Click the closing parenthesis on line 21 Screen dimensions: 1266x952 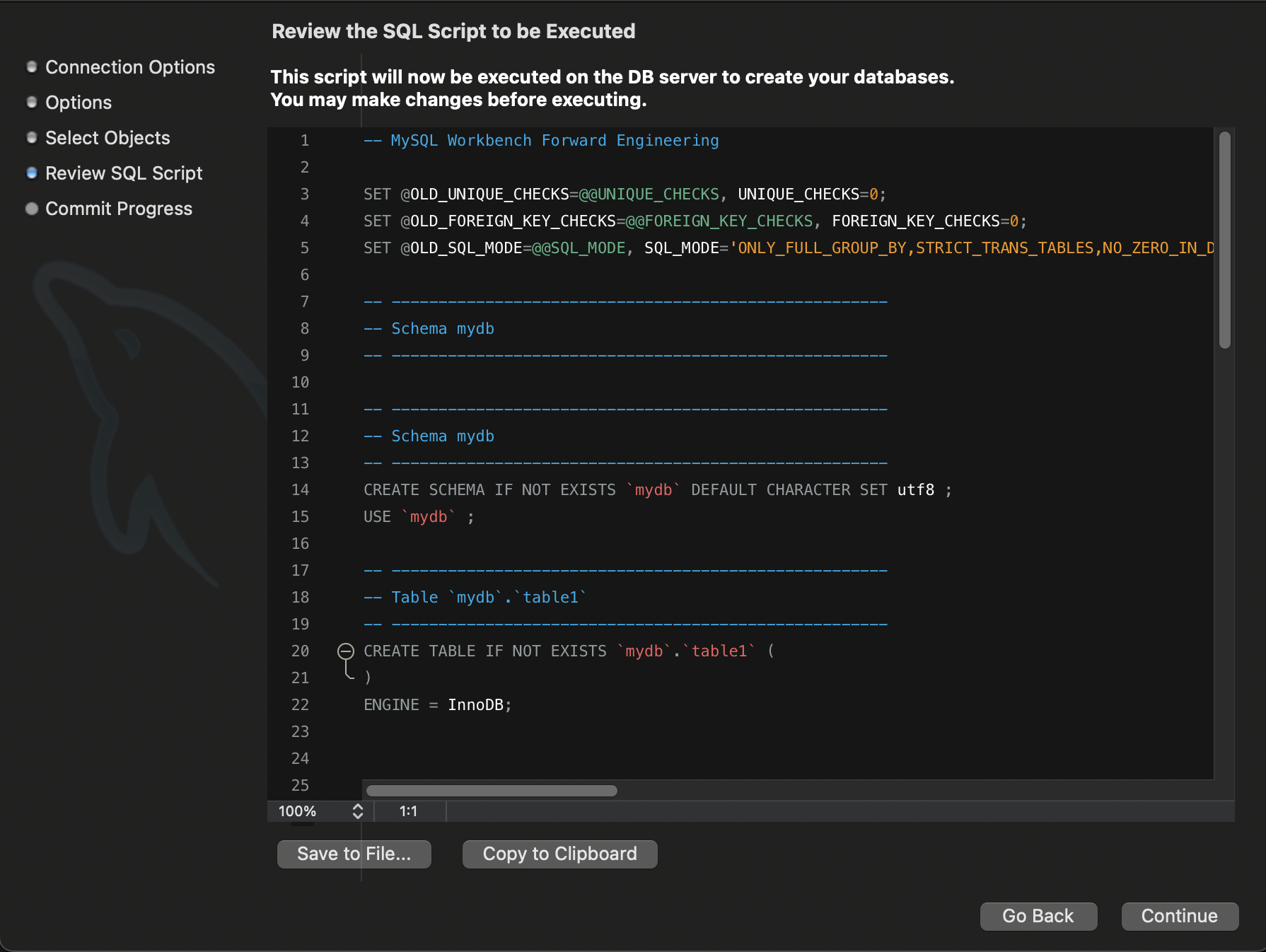tap(368, 678)
